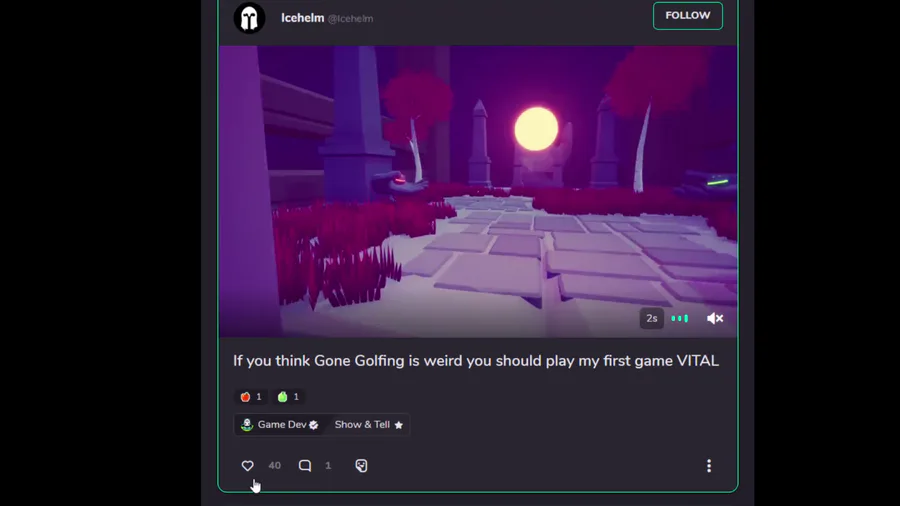Click the 2s video time badge
This screenshot has height=506, width=900.
coord(651,318)
